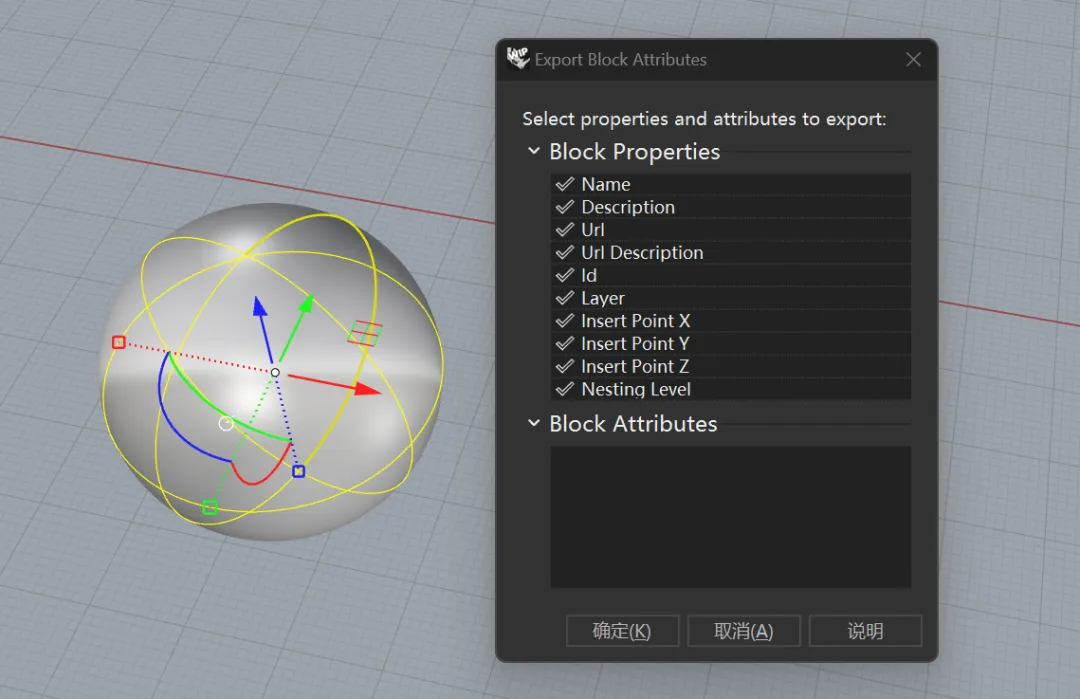
Task: Collapse the Block Properties section
Action: (x=534, y=152)
